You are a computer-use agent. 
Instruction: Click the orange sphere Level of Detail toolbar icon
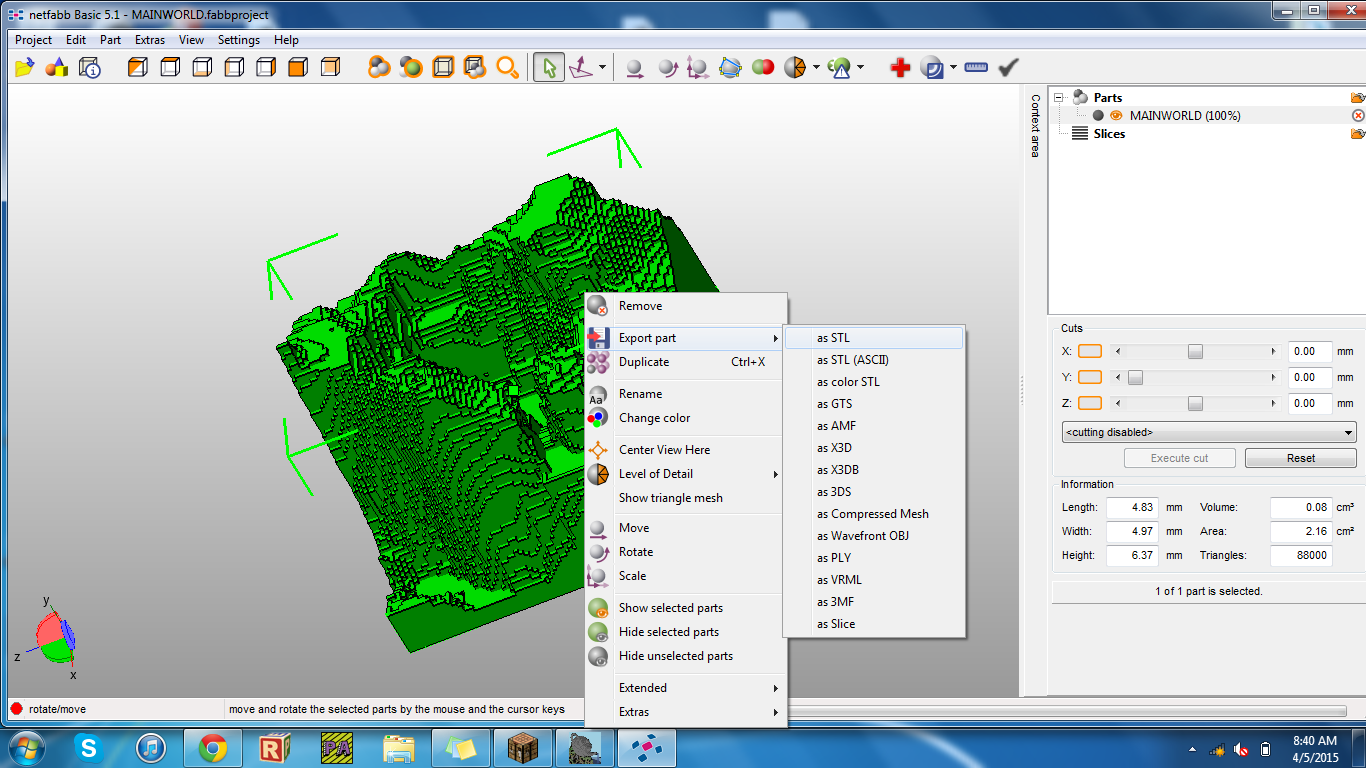pyautogui.click(x=795, y=67)
